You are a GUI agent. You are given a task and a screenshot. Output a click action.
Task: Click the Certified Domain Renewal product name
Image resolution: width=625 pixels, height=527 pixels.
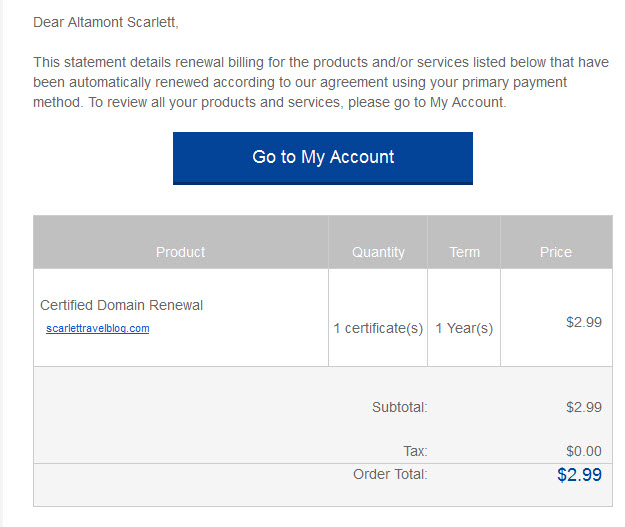122,305
